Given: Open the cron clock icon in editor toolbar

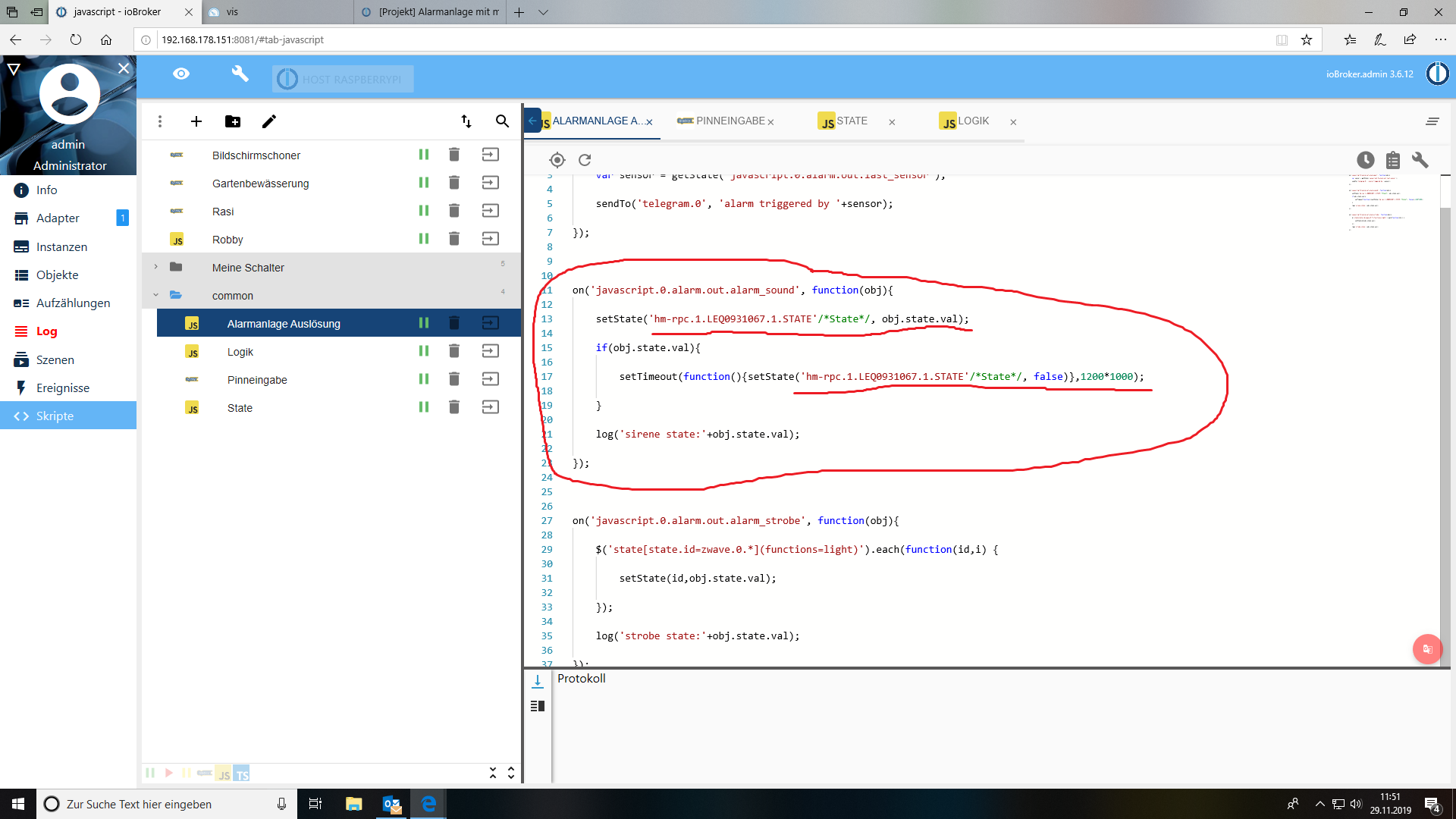Looking at the screenshot, I should pos(1365,160).
